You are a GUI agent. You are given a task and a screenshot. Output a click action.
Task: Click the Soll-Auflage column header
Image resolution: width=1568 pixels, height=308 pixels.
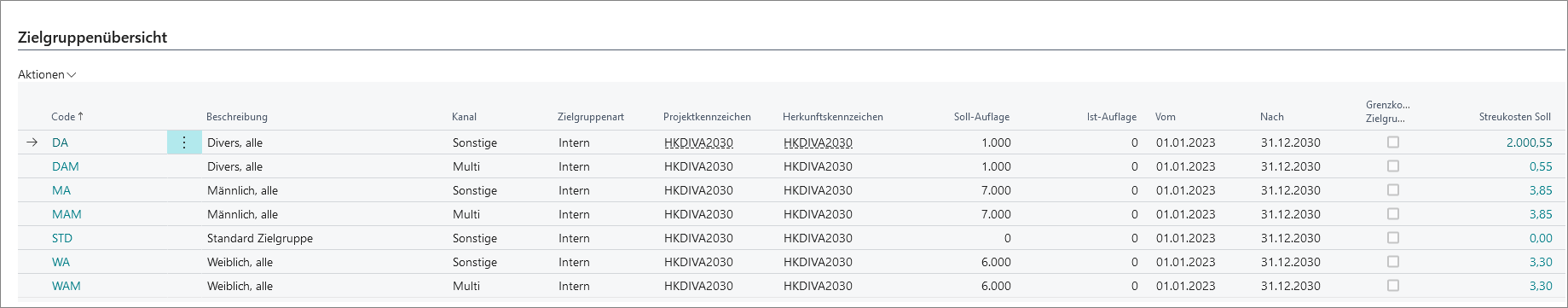tap(981, 117)
